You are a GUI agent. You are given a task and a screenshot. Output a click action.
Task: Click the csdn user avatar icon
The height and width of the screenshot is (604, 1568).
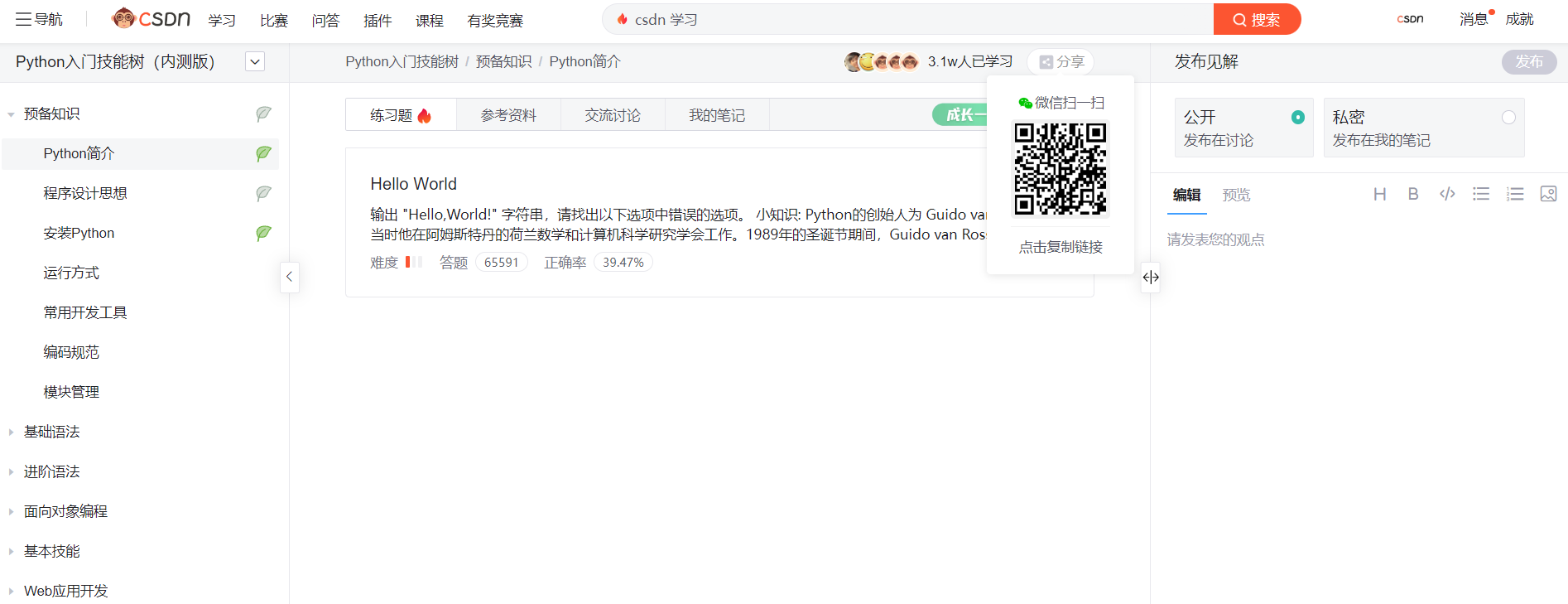click(x=1410, y=19)
